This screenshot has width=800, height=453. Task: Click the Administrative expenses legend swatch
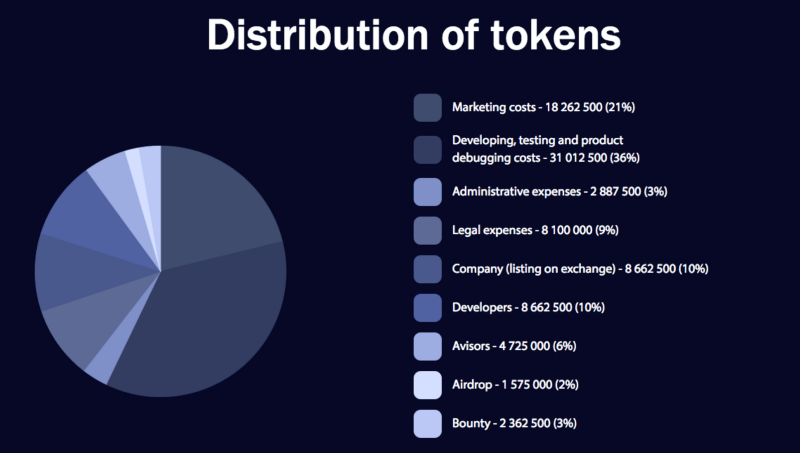[x=428, y=192]
